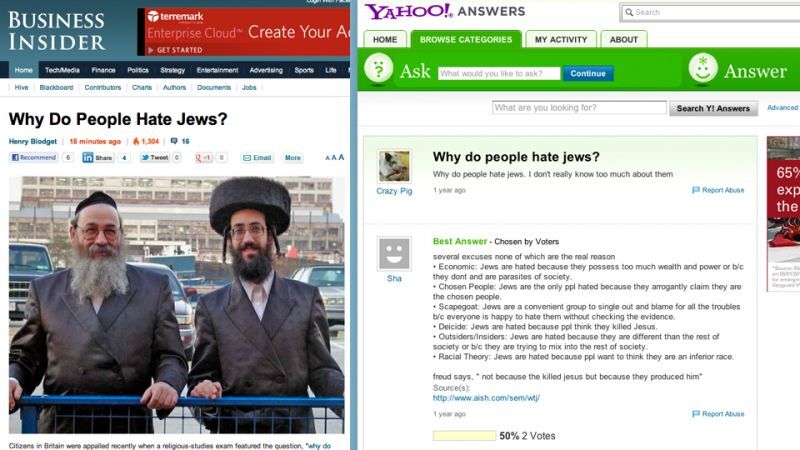
Task: Click the Facebook Recommend icon button
Action: click(x=34, y=158)
